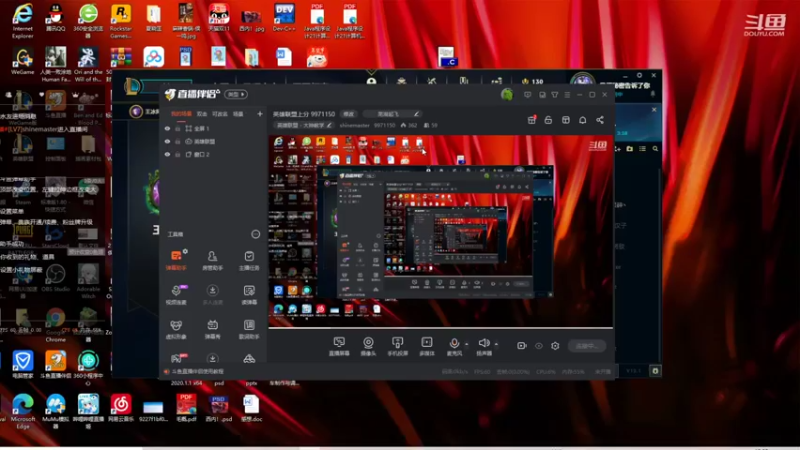Click the green avatar in the title bar
This screenshot has width=800, height=450.
click(507, 94)
